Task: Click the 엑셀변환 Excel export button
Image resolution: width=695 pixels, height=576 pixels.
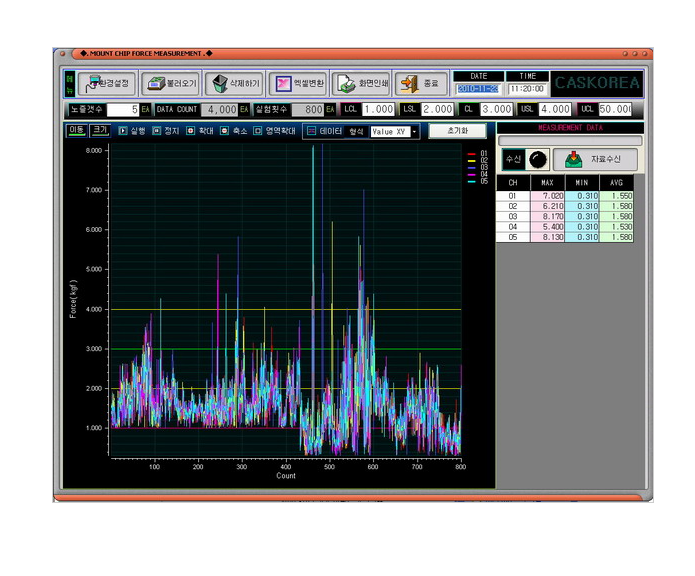Action: (299, 83)
